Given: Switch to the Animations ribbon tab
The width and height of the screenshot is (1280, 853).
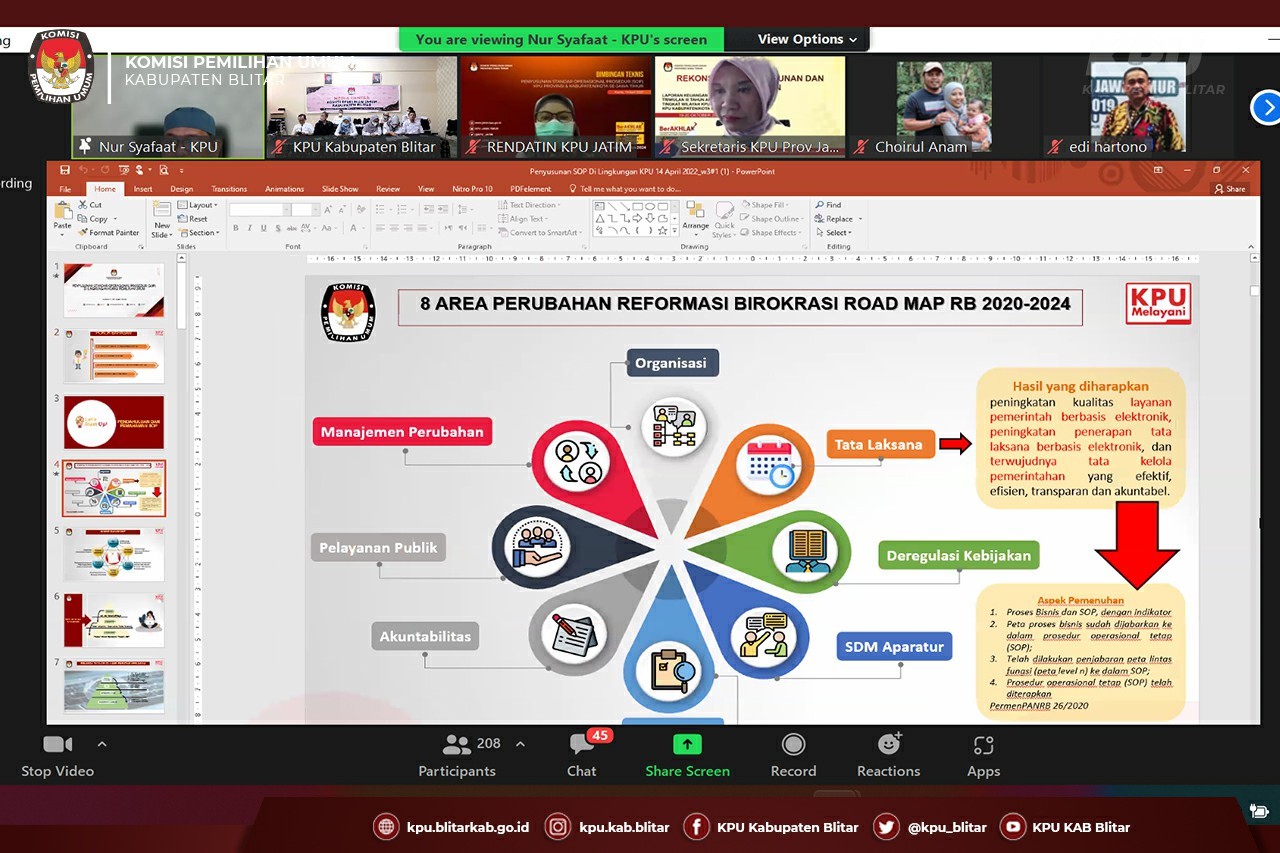Looking at the screenshot, I should click(x=284, y=189).
